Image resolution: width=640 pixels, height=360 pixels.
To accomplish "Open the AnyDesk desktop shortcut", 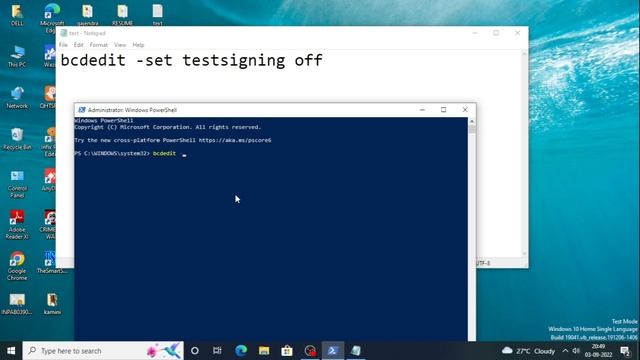I will click(49, 180).
